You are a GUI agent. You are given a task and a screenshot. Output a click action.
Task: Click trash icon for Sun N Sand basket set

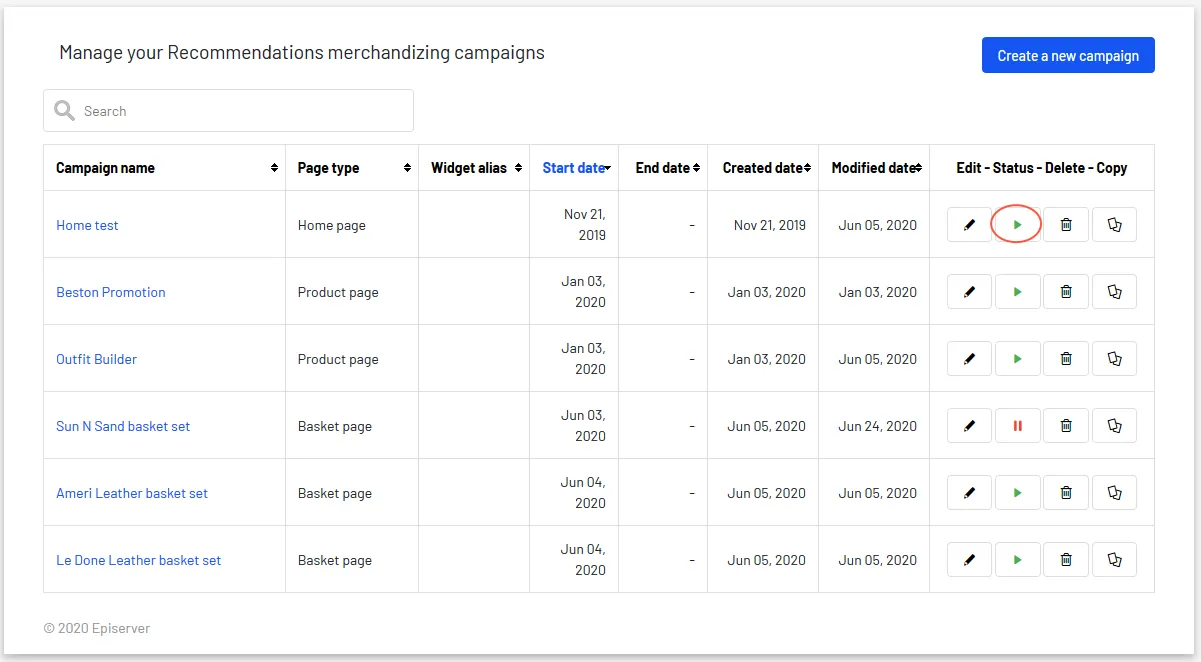coord(1066,426)
